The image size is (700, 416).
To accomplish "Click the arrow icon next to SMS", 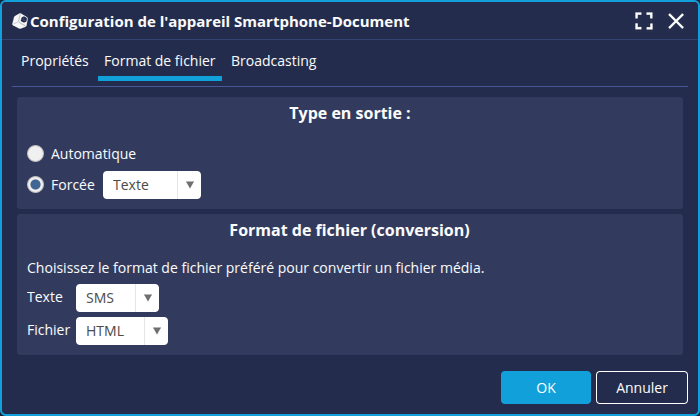I will click(x=148, y=298).
